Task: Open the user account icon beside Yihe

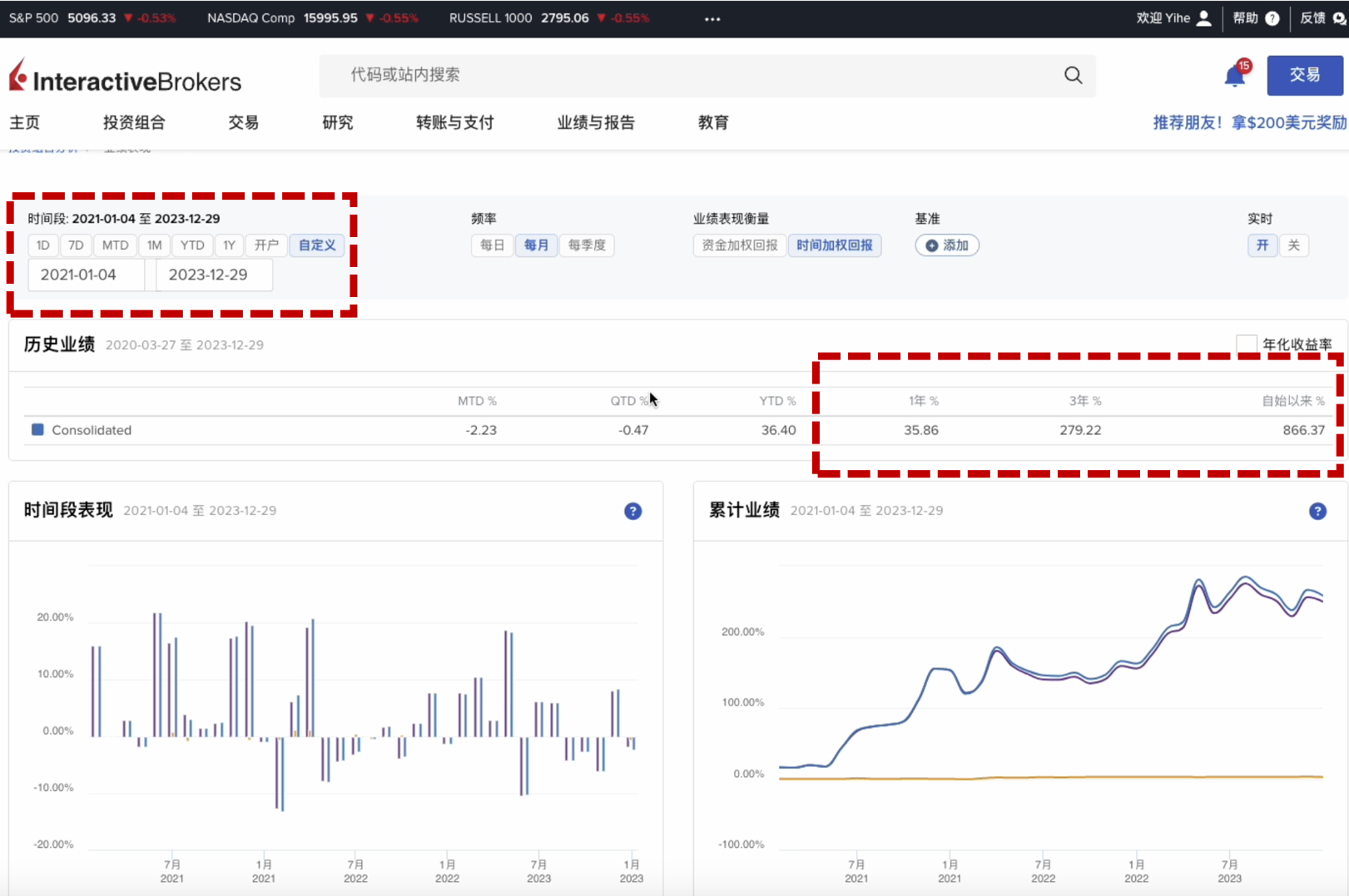Action: pyautogui.click(x=1203, y=18)
